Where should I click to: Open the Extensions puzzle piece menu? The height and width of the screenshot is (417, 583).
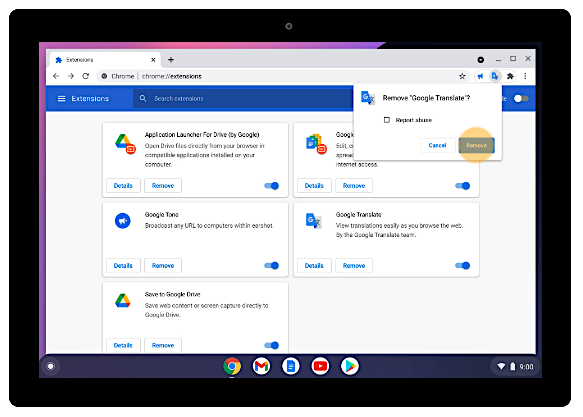[510, 76]
